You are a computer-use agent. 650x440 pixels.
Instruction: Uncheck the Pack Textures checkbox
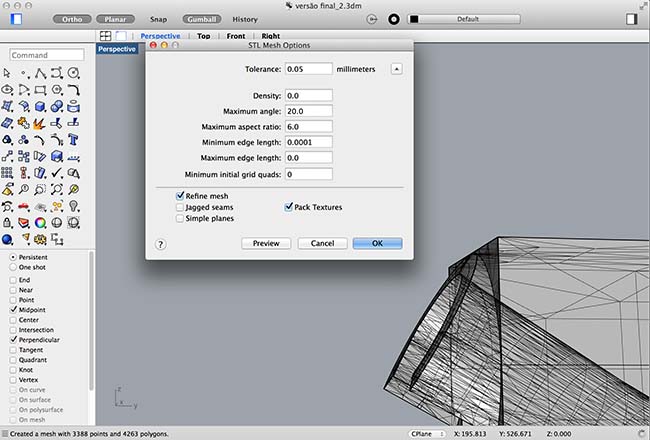289,207
